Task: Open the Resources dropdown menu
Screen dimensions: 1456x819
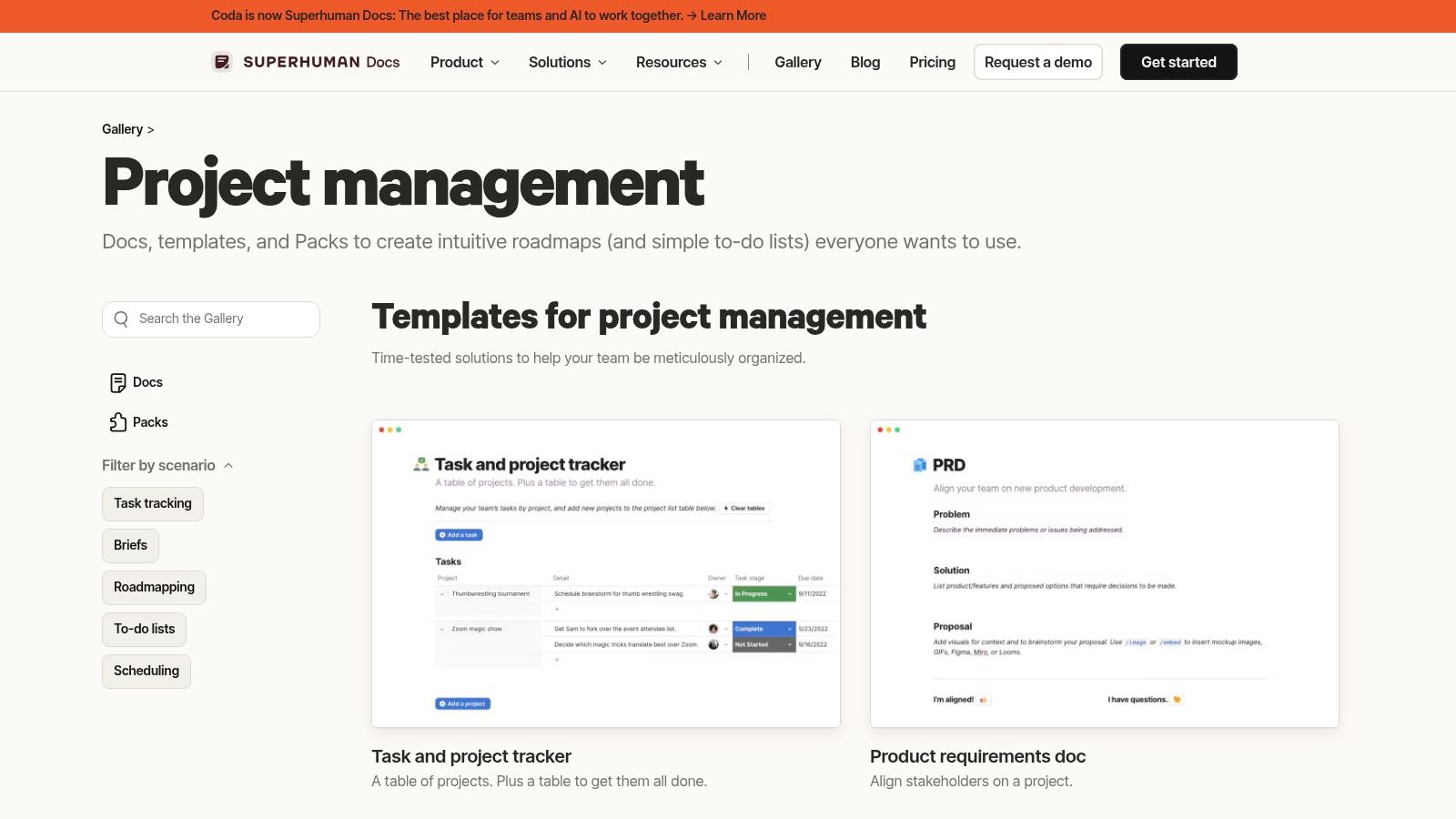Action: (680, 62)
